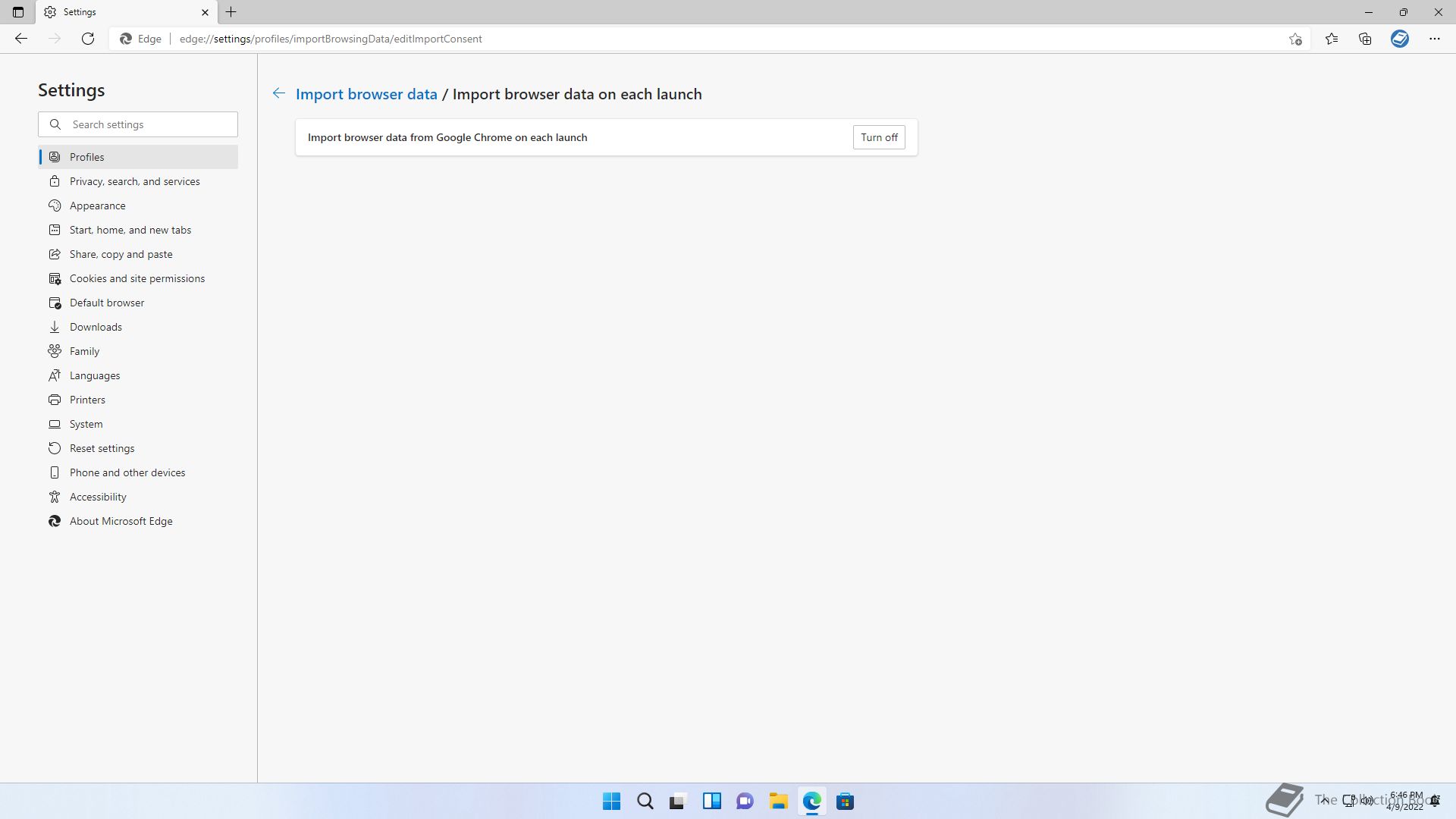The image size is (1456, 819).
Task: Open Appearance settings
Action: 138,206
